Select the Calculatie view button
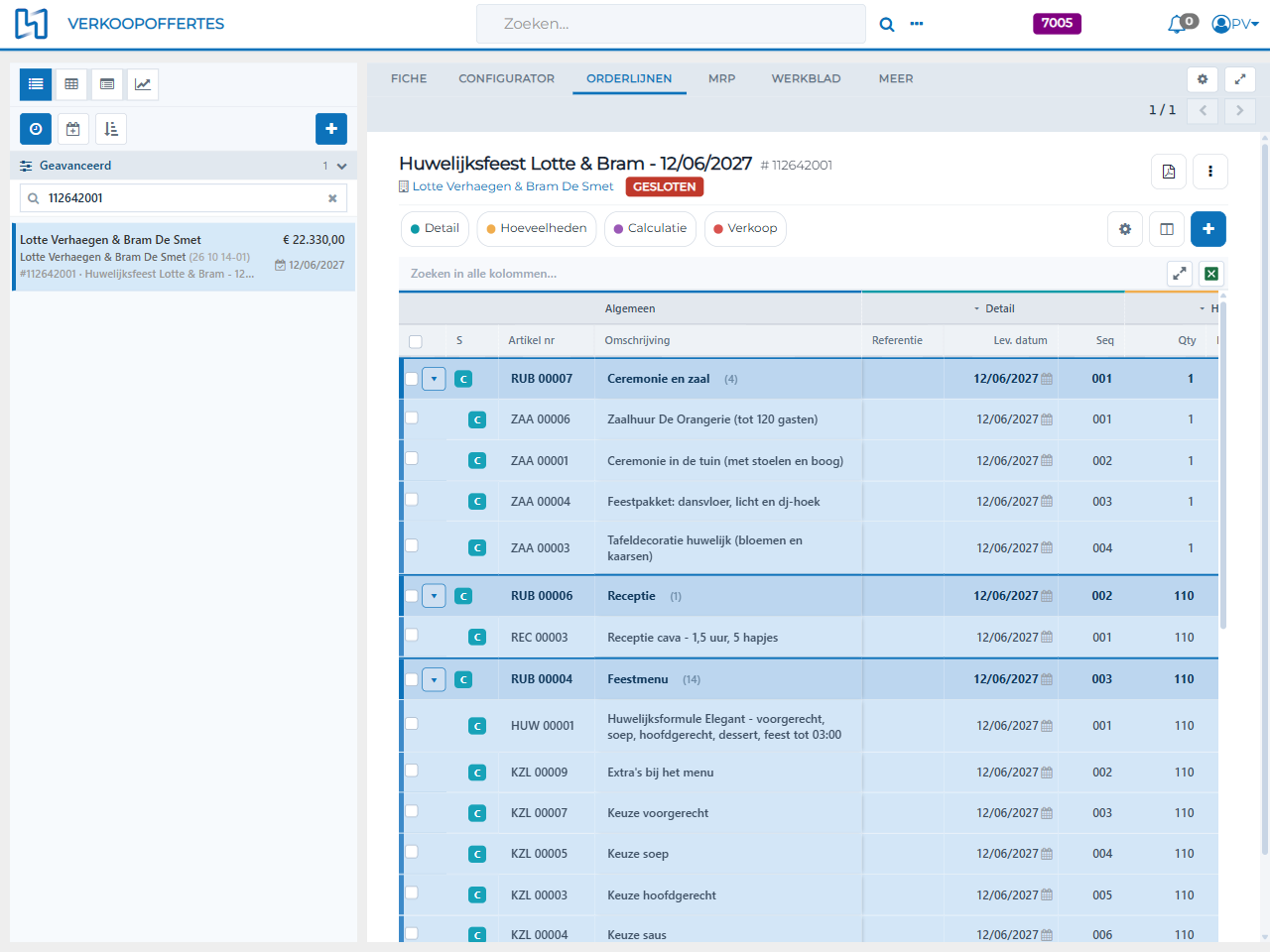Viewport: 1270px width, 952px height. click(650, 229)
